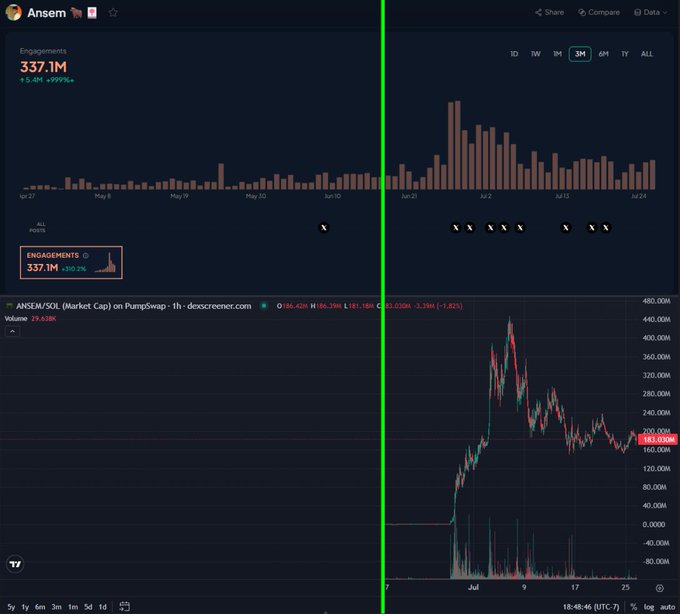Select the 1M time range

pyautogui.click(x=557, y=54)
